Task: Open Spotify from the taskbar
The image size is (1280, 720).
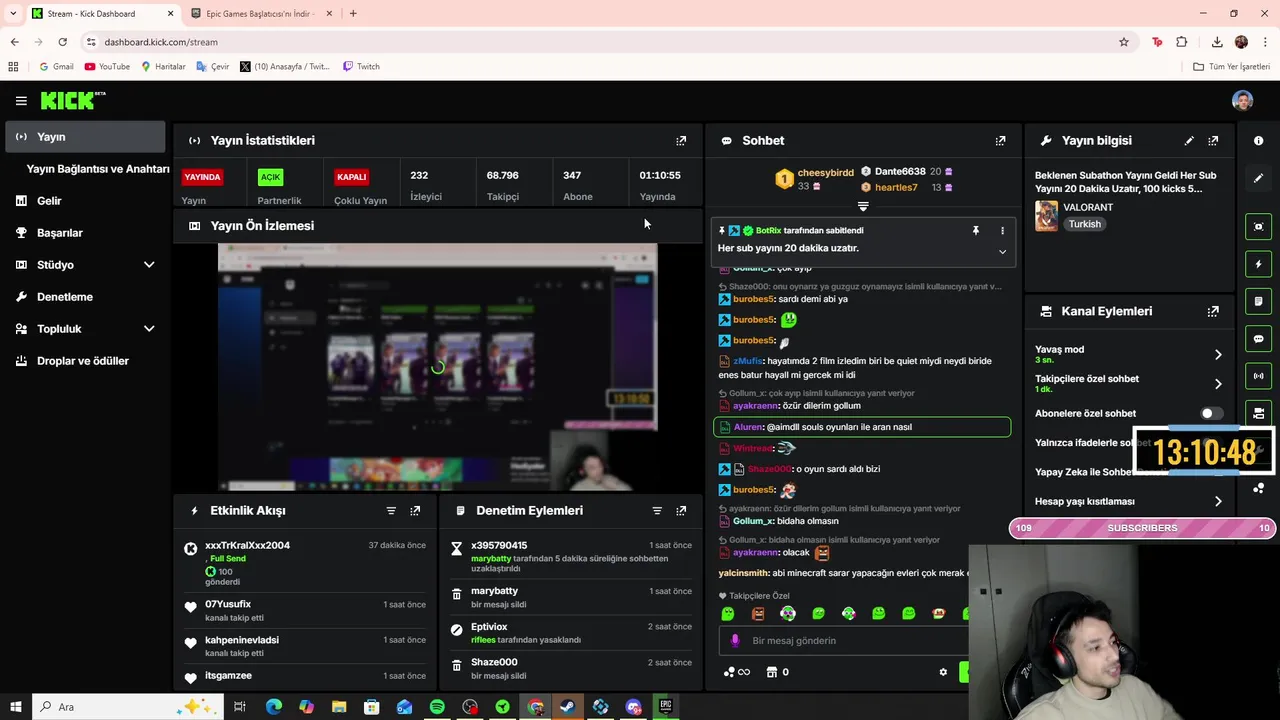Action: (x=437, y=707)
